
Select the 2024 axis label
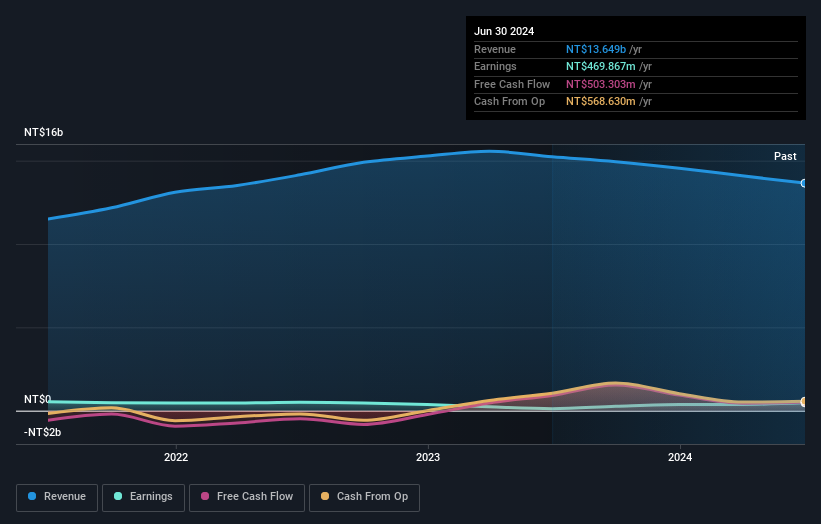680,457
